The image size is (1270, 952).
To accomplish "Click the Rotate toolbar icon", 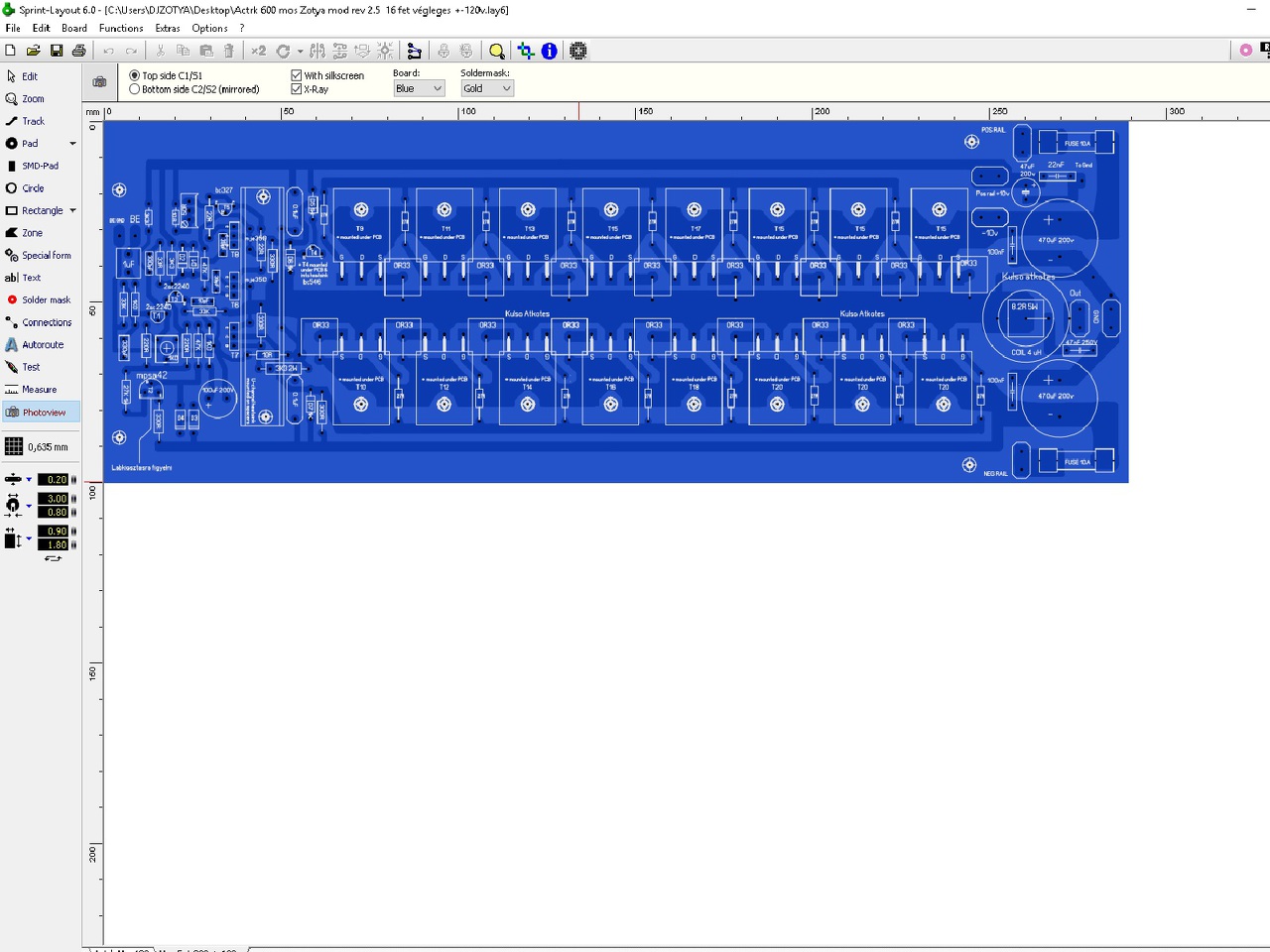I will (283, 51).
